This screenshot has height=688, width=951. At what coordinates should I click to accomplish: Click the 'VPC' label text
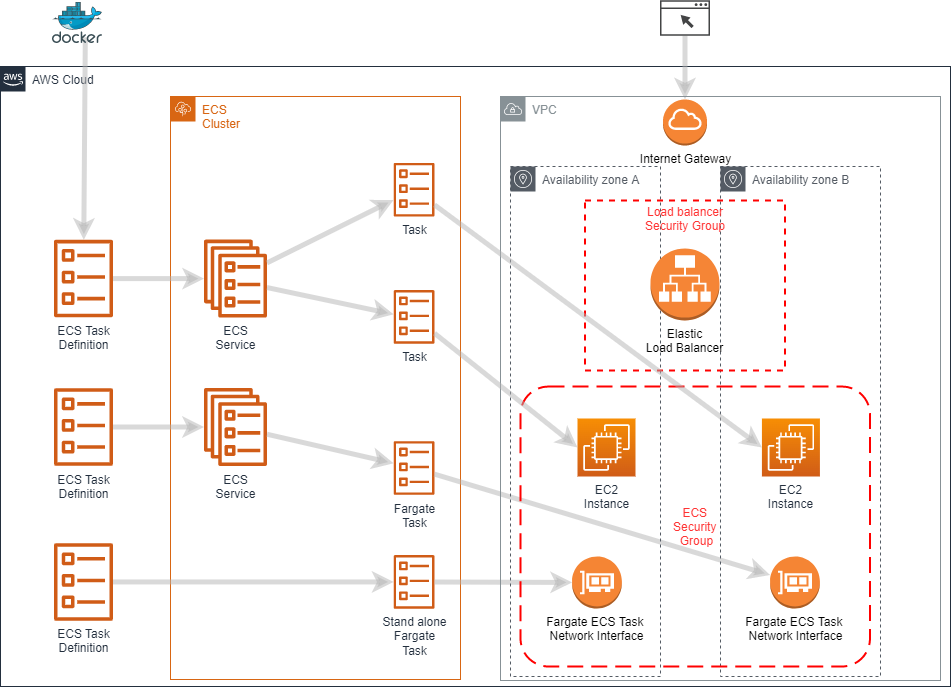point(544,110)
